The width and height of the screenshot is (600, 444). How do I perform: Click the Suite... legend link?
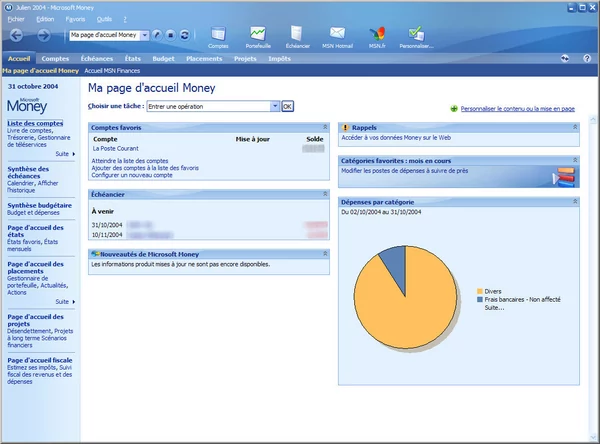tap(494, 308)
